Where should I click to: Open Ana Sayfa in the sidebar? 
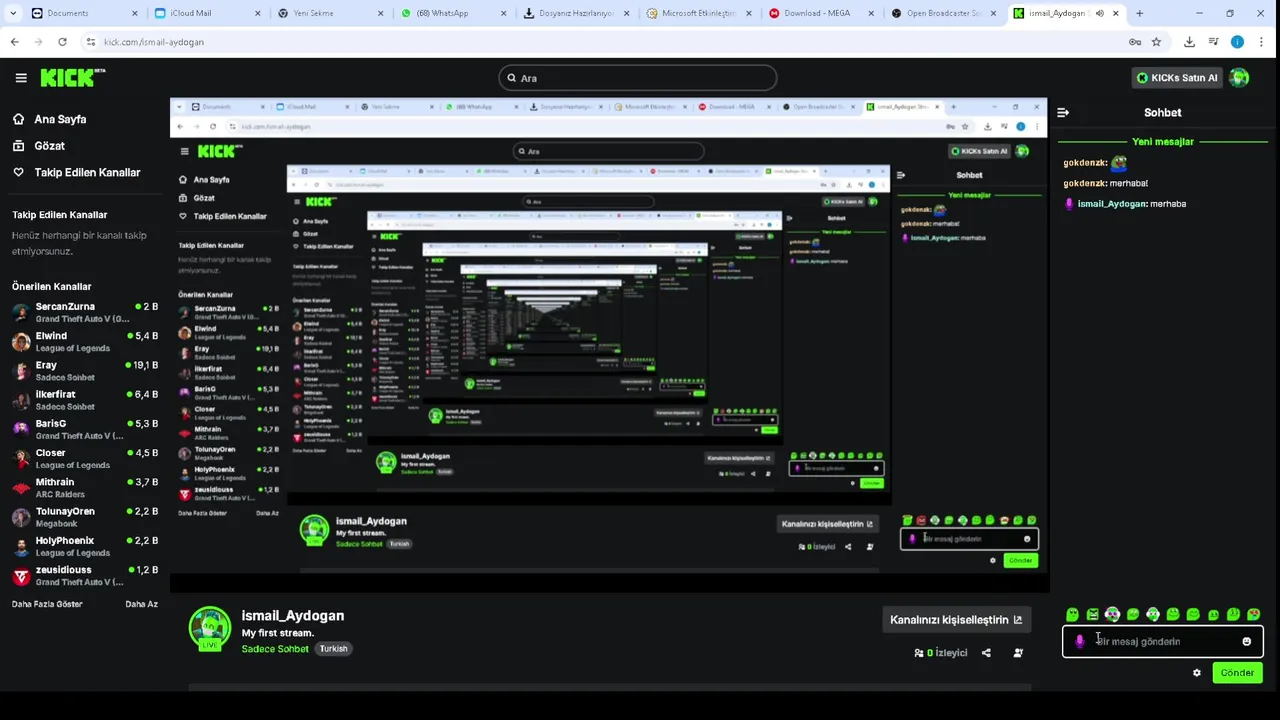pos(60,119)
